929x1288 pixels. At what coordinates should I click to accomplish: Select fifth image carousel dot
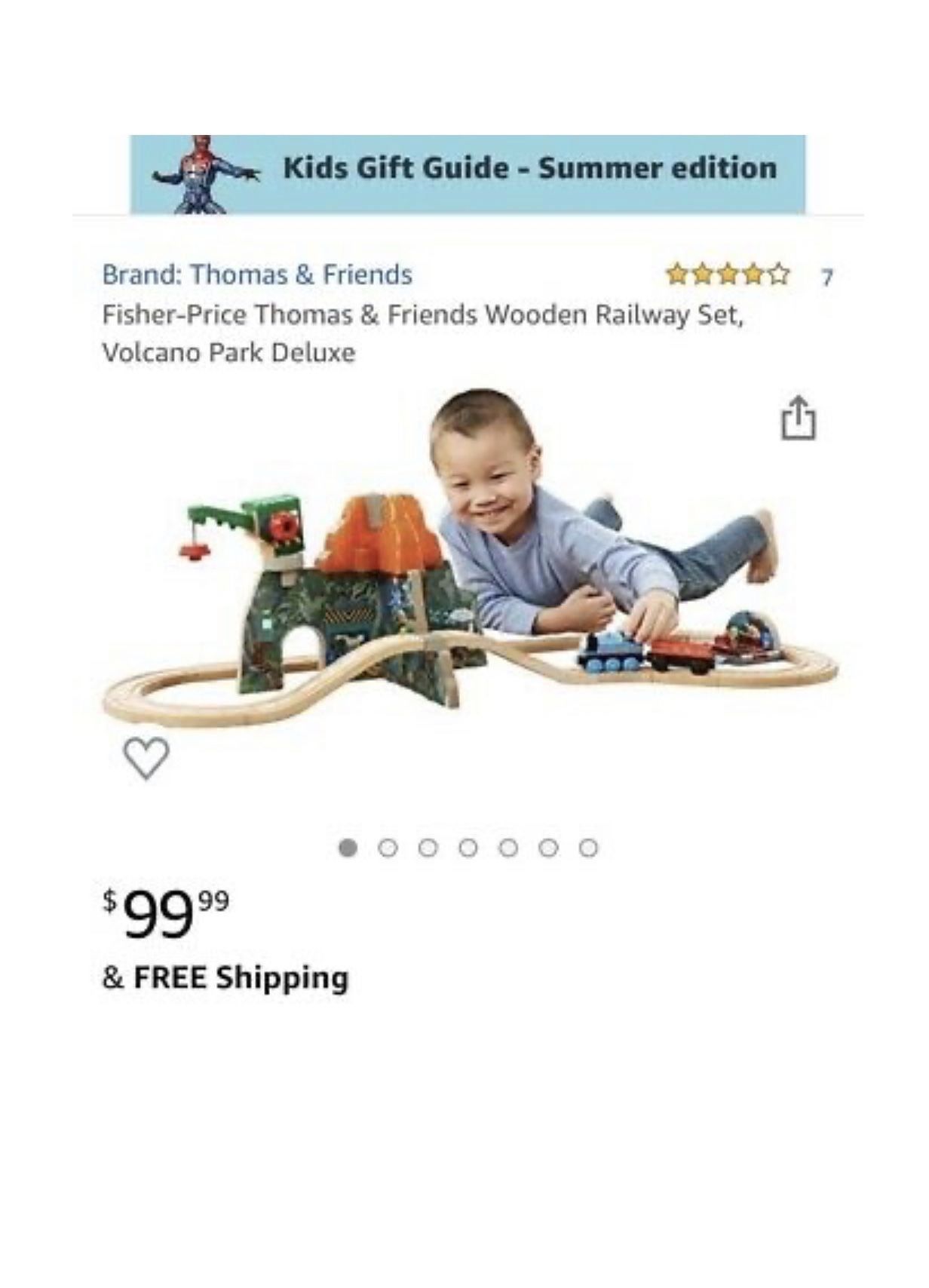coord(508,848)
